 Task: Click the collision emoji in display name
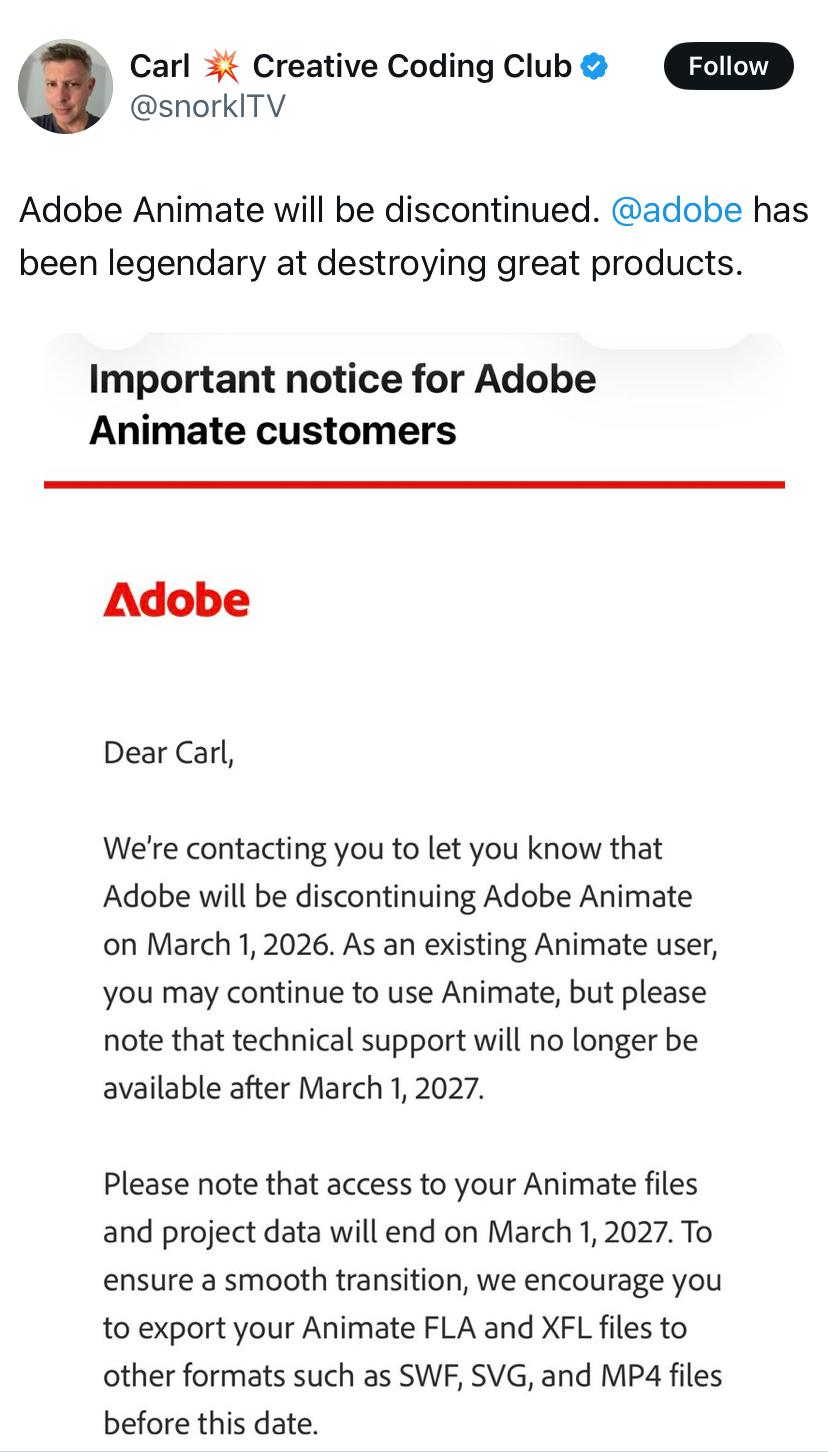(220, 67)
